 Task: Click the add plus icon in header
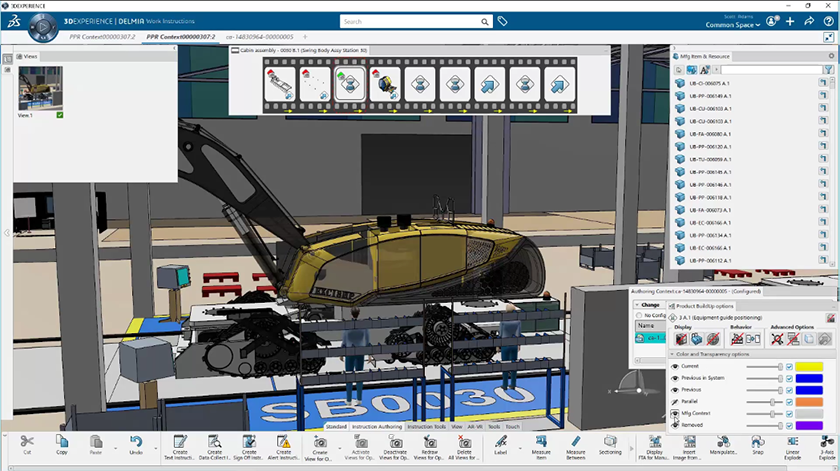pyautogui.click(x=790, y=21)
